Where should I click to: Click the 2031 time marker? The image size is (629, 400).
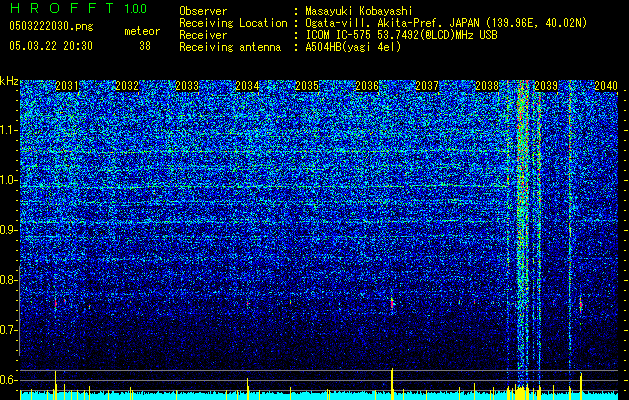coord(67,86)
